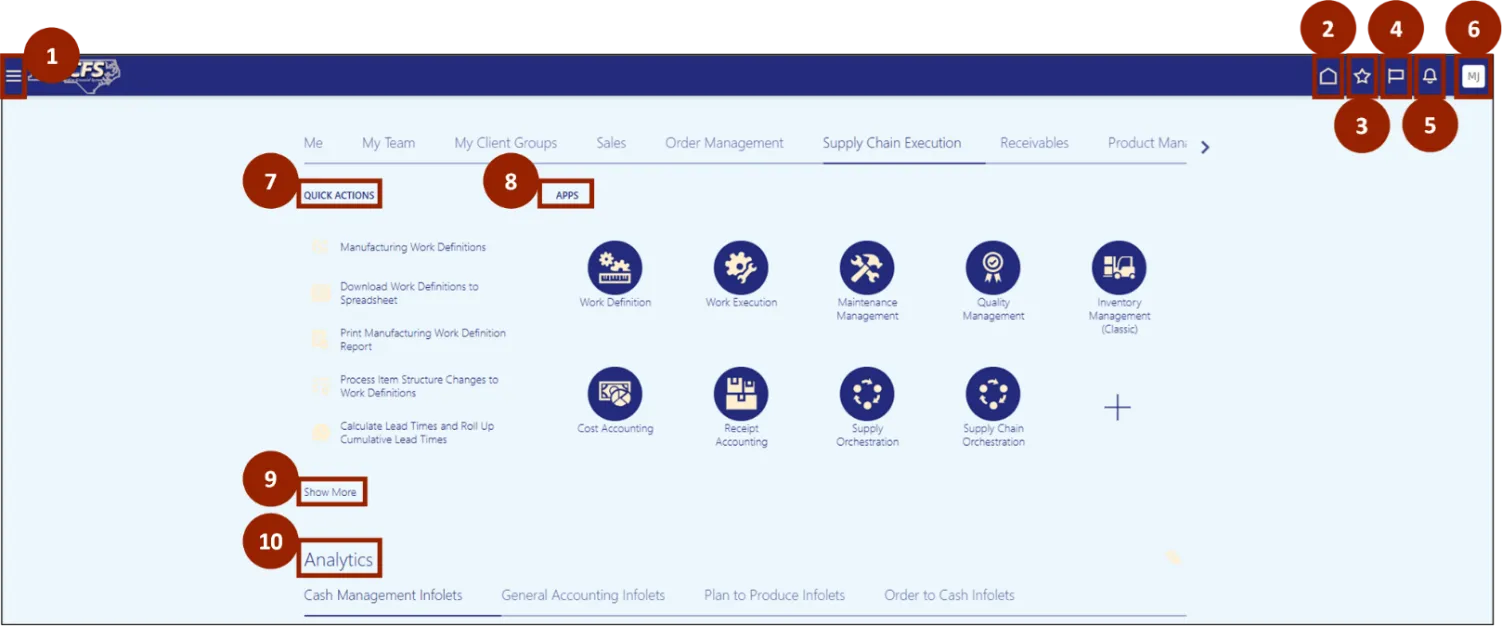
Task: Open the hamburger navigator menu
Action: point(13,76)
